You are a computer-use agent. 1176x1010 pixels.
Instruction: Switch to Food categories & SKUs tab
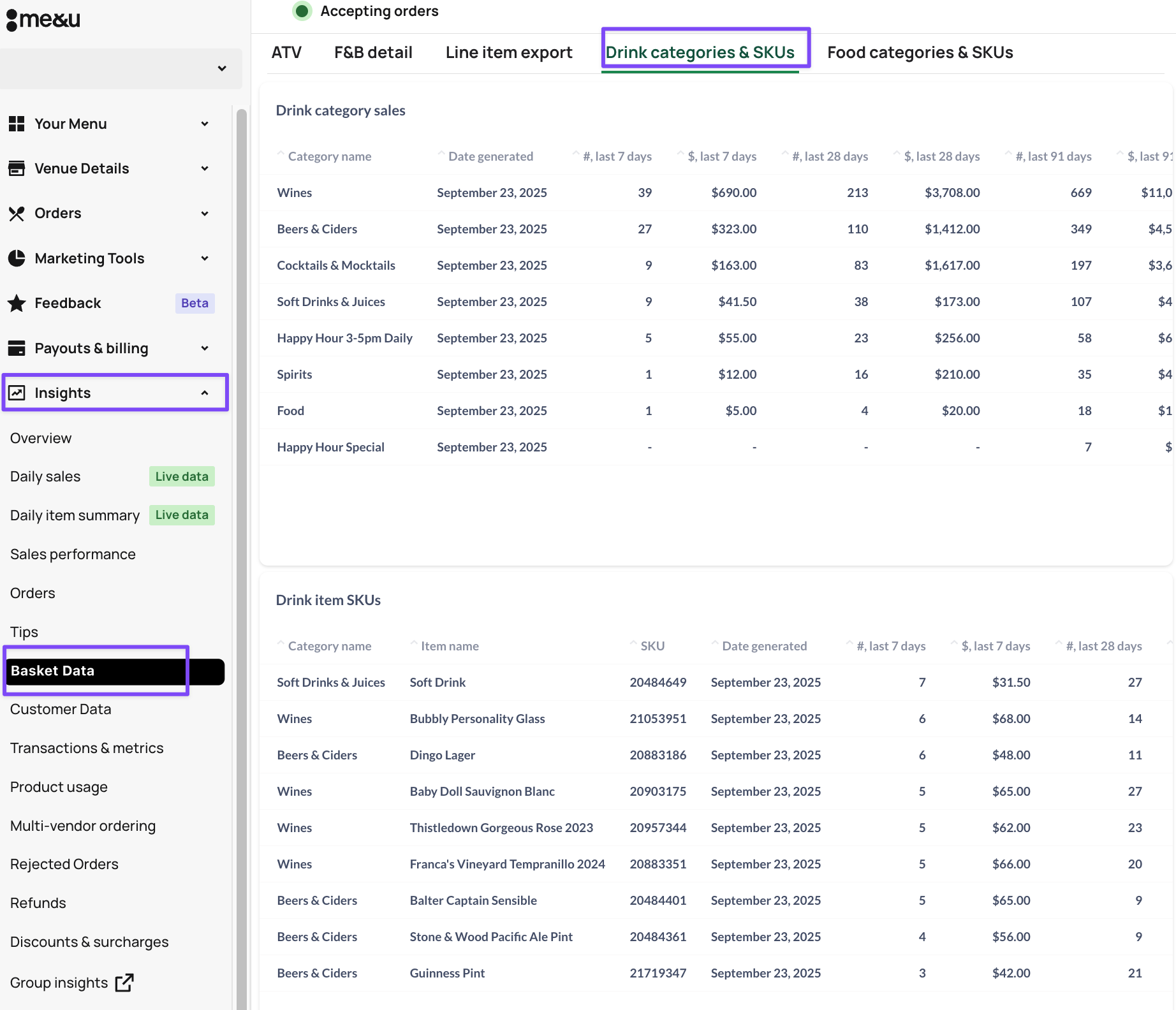tap(920, 52)
